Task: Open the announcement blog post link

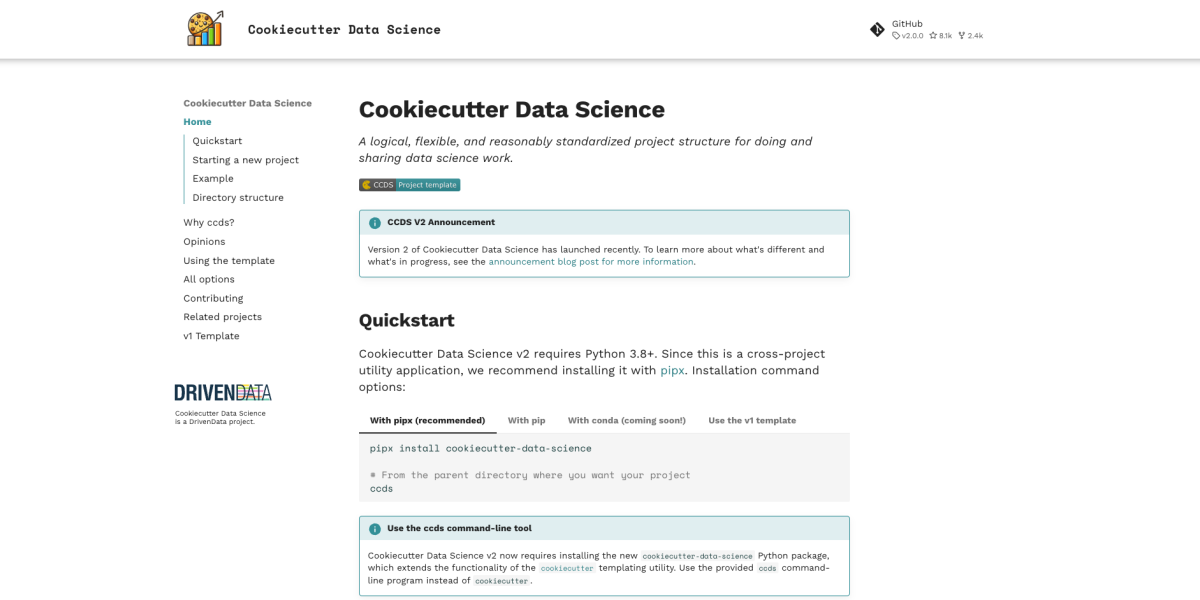Action: [x=591, y=261]
